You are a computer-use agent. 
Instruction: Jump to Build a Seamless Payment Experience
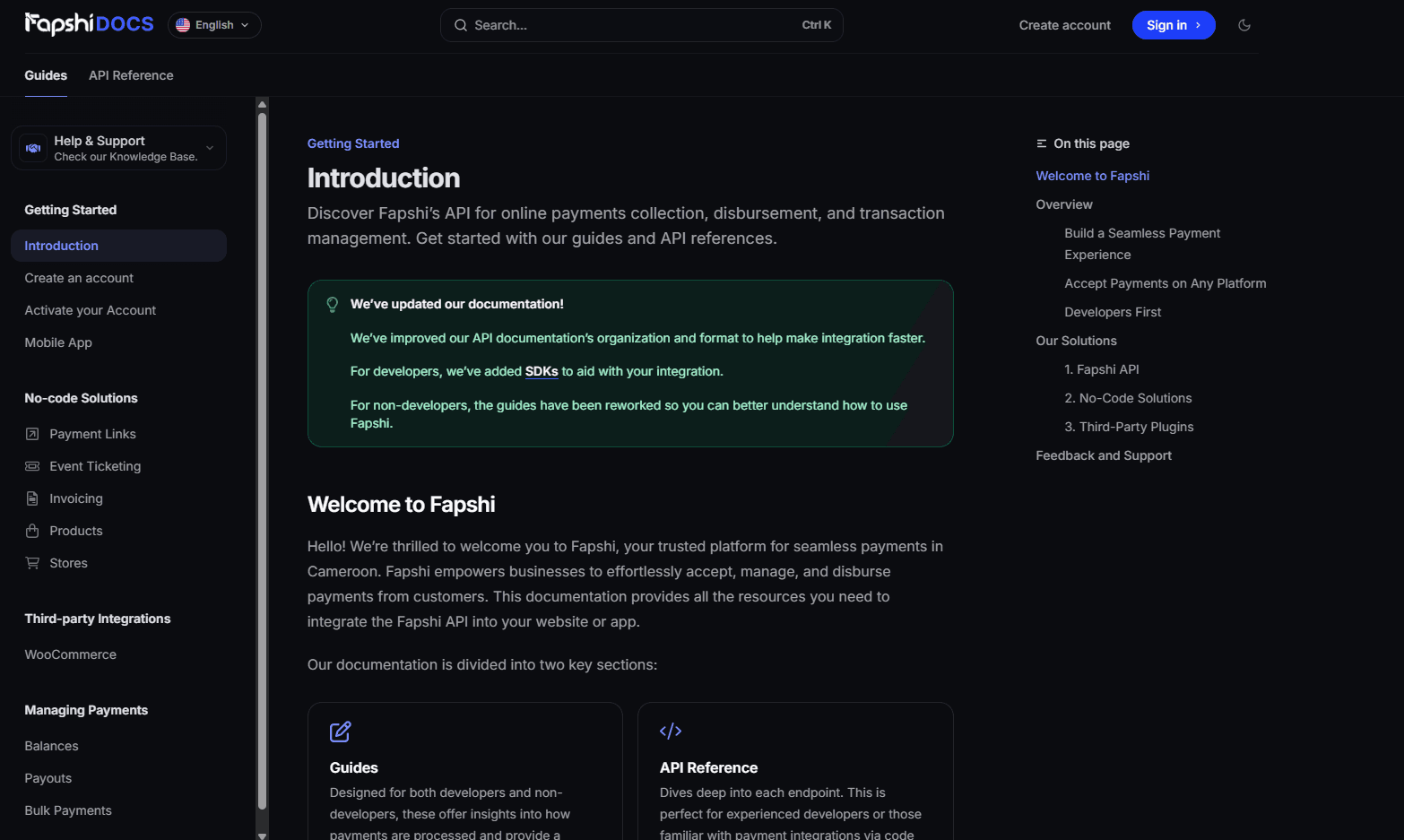[x=1142, y=244]
